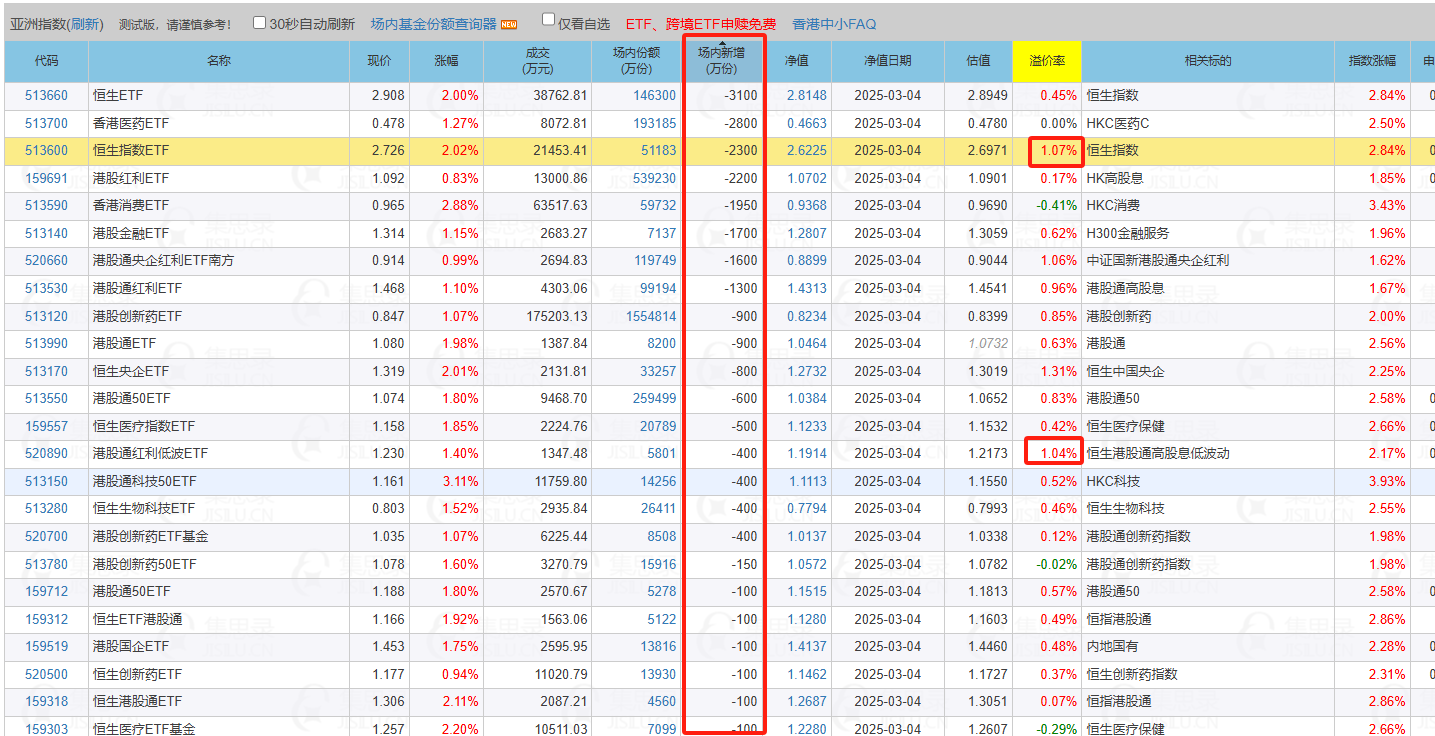This screenshot has height=736, width=1435.
Task: Sort table by 涨幅 column header
Action: pos(446,61)
